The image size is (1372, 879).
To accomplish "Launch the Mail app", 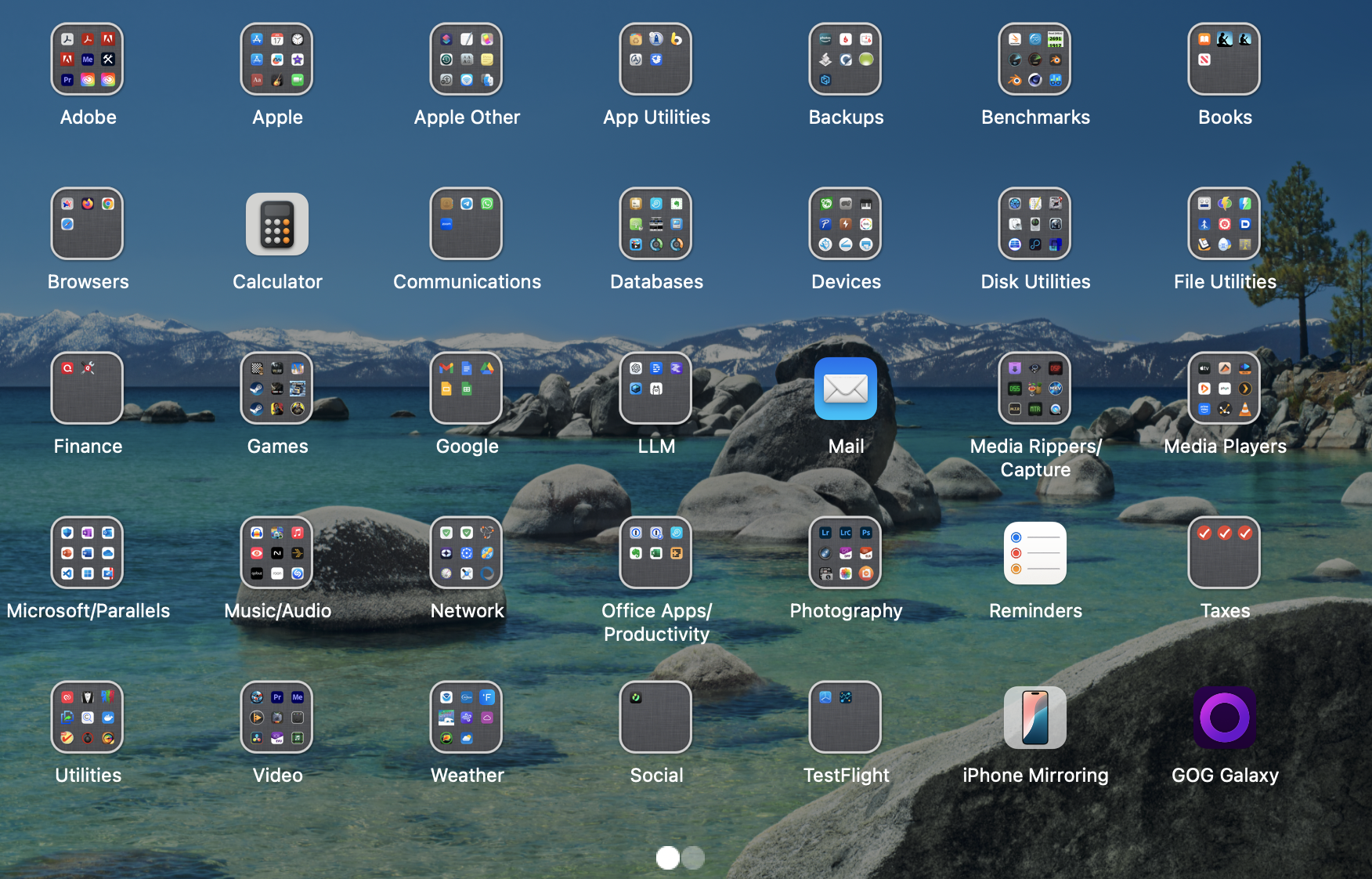I will [x=846, y=389].
